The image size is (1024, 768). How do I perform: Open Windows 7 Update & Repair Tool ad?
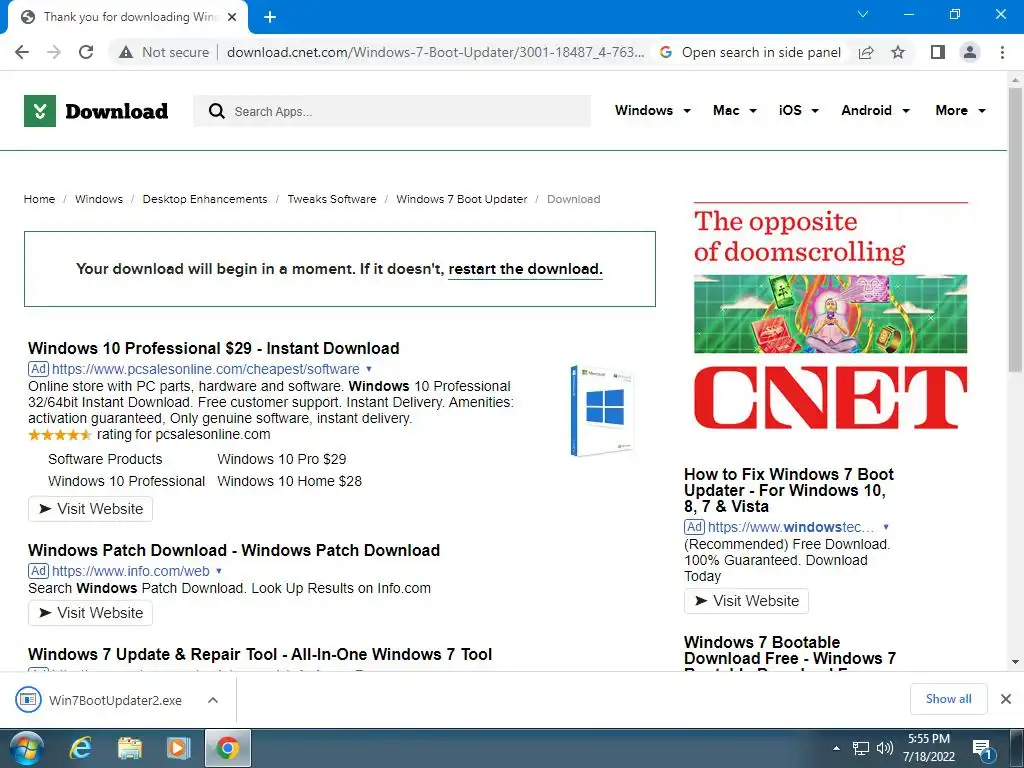click(260, 654)
